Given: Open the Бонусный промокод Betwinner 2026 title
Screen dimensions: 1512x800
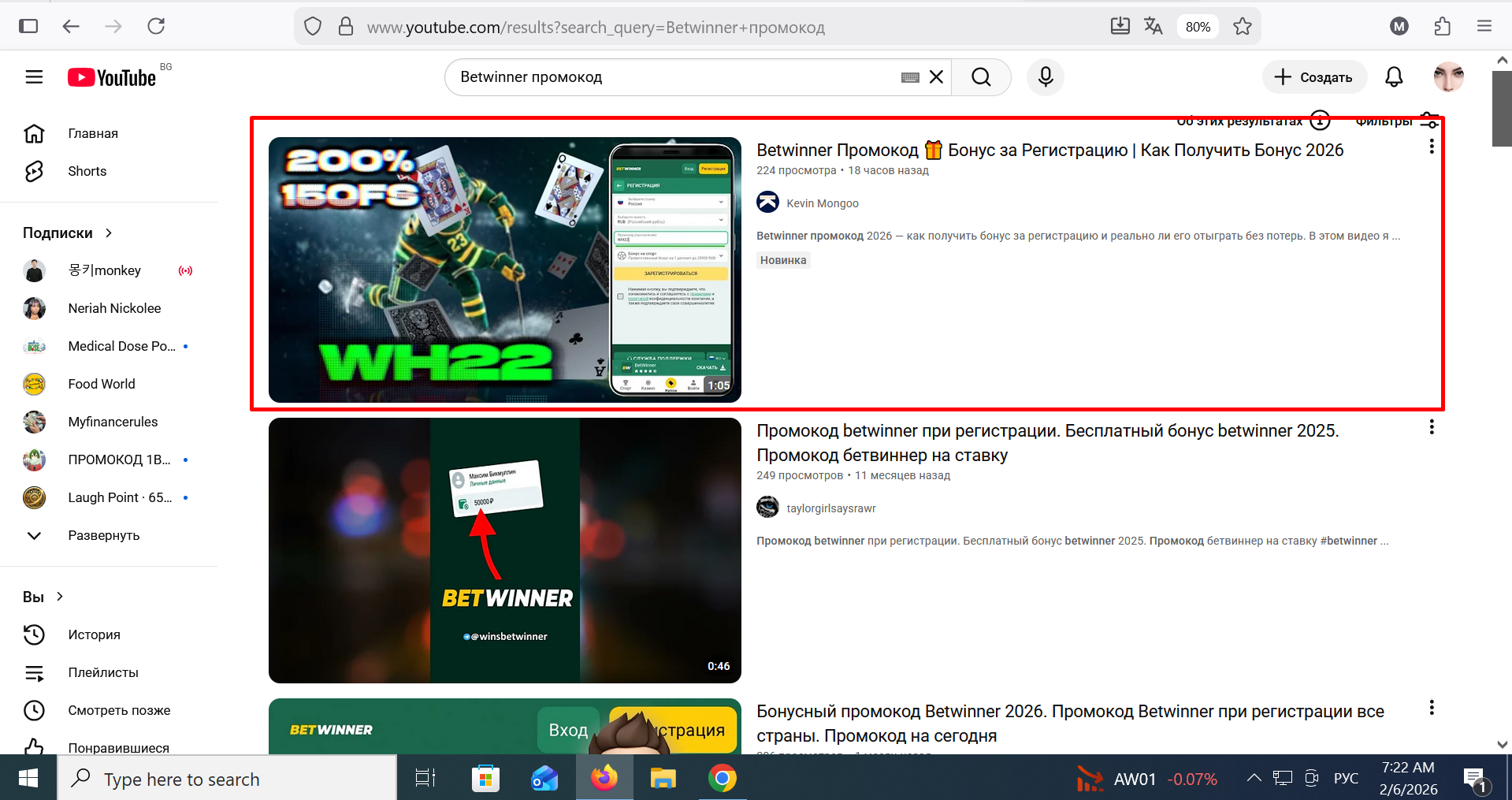Looking at the screenshot, I should click(x=1070, y=724).
